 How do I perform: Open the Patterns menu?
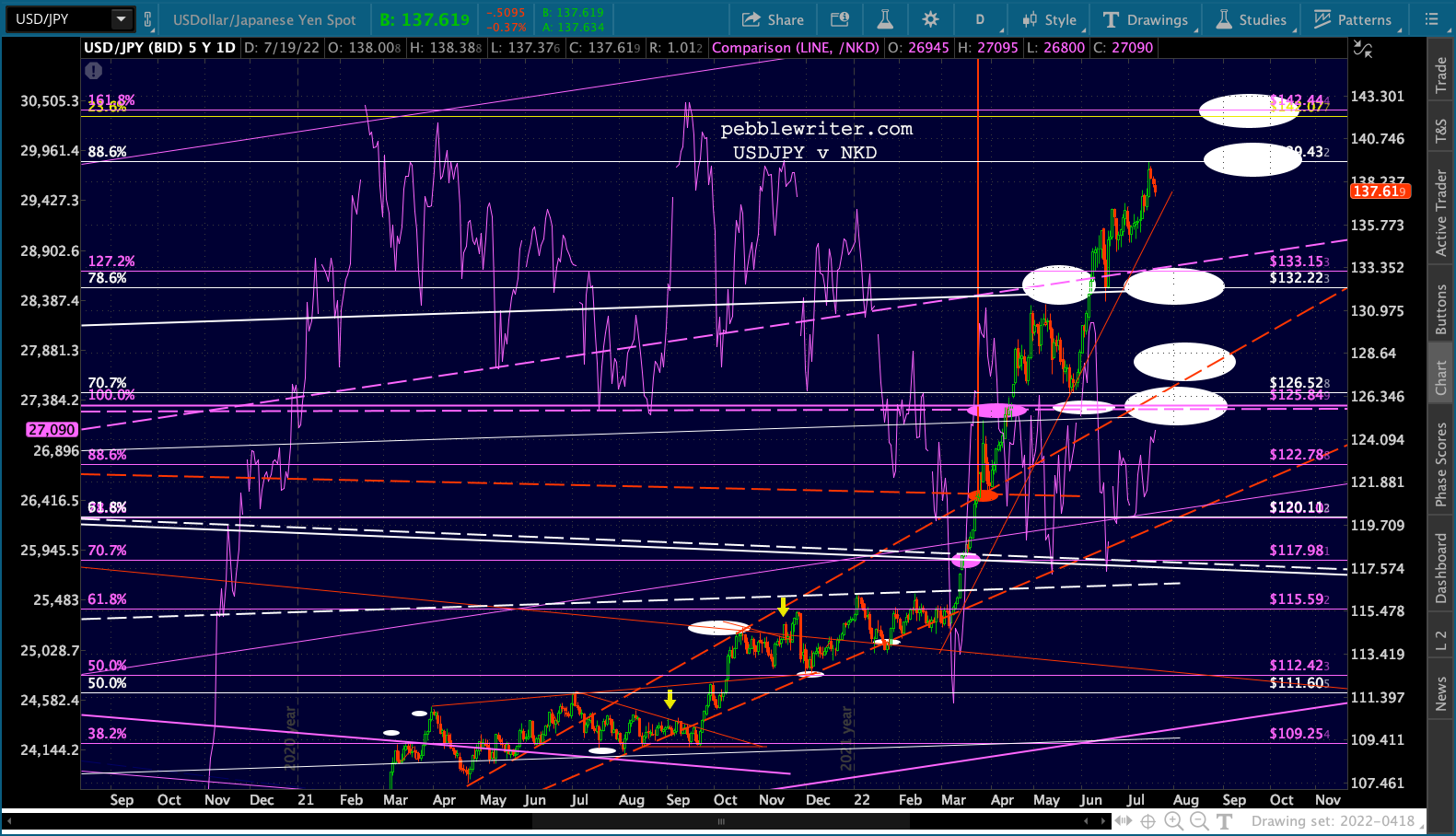coord(1353,19)
